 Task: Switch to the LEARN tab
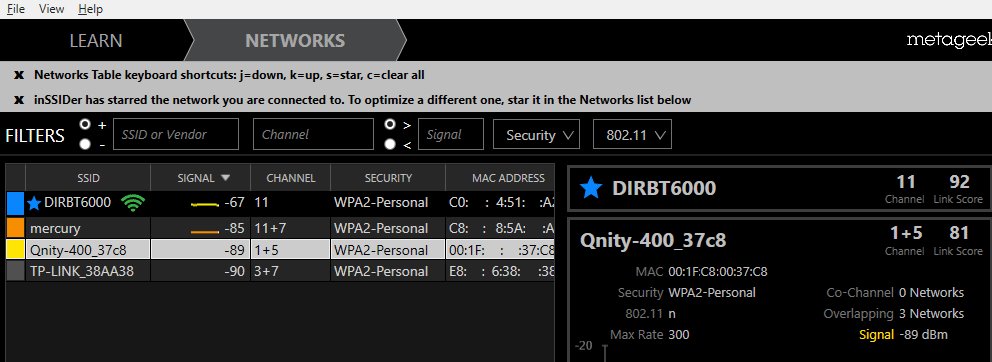(96, 41)
